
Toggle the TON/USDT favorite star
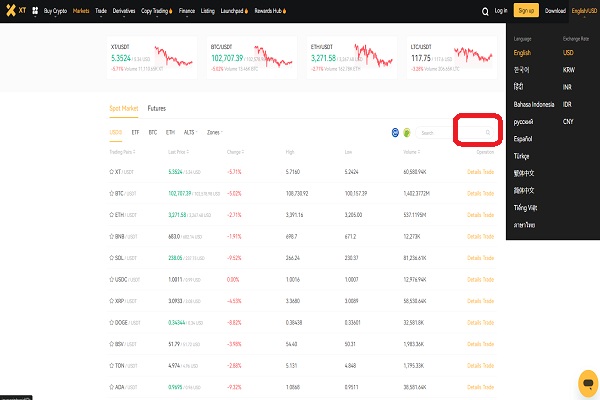[x=112, y=366]
